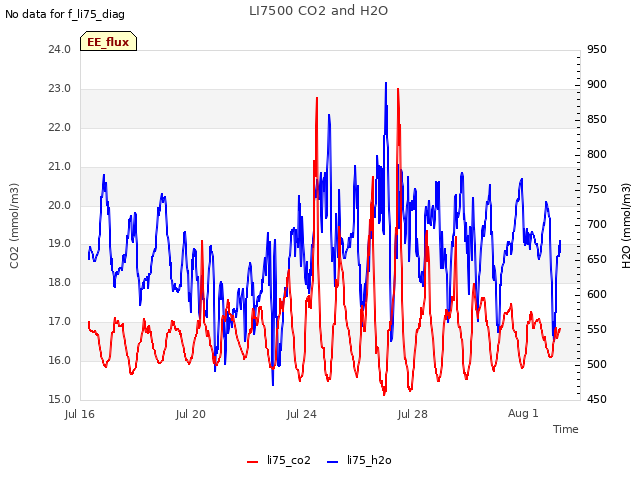Click the Jul 16 x-axis tick label

(80, 414)
